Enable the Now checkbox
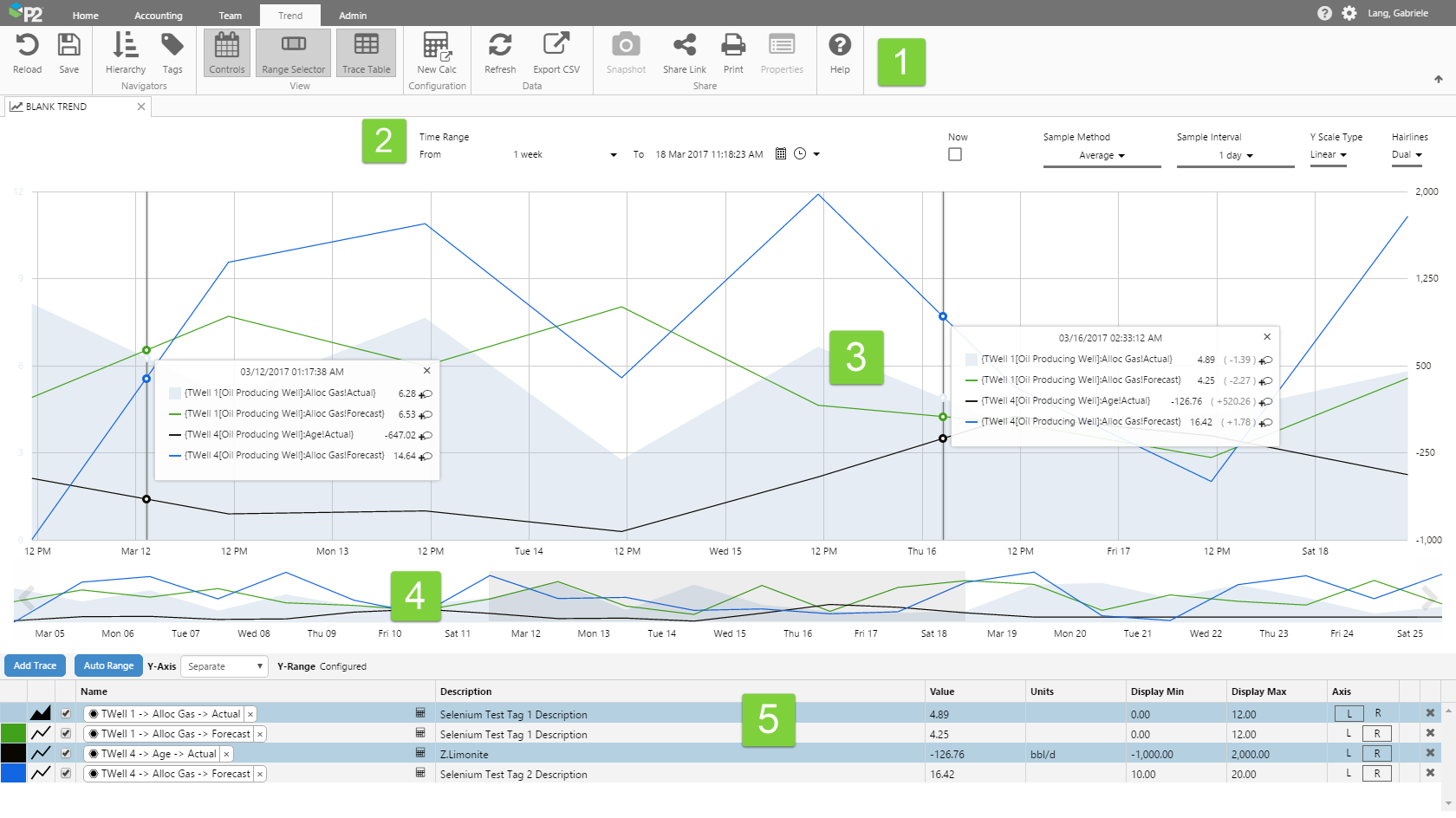 point(955,154)
